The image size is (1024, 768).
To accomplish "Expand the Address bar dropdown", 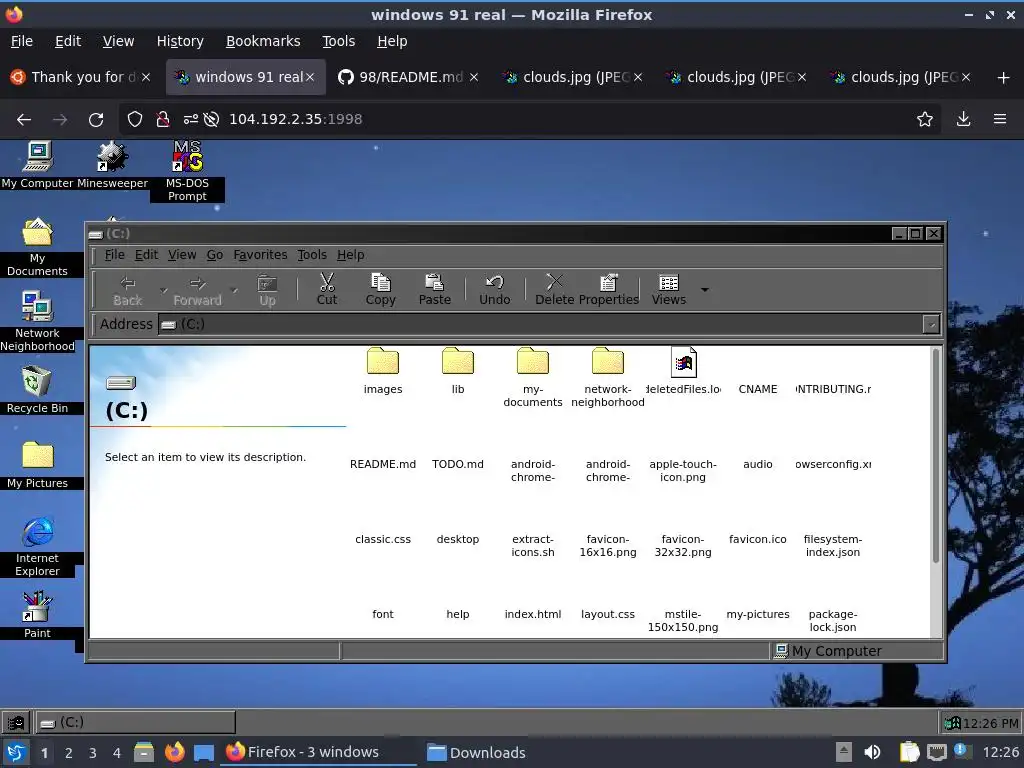I will (x=931, y=324).
